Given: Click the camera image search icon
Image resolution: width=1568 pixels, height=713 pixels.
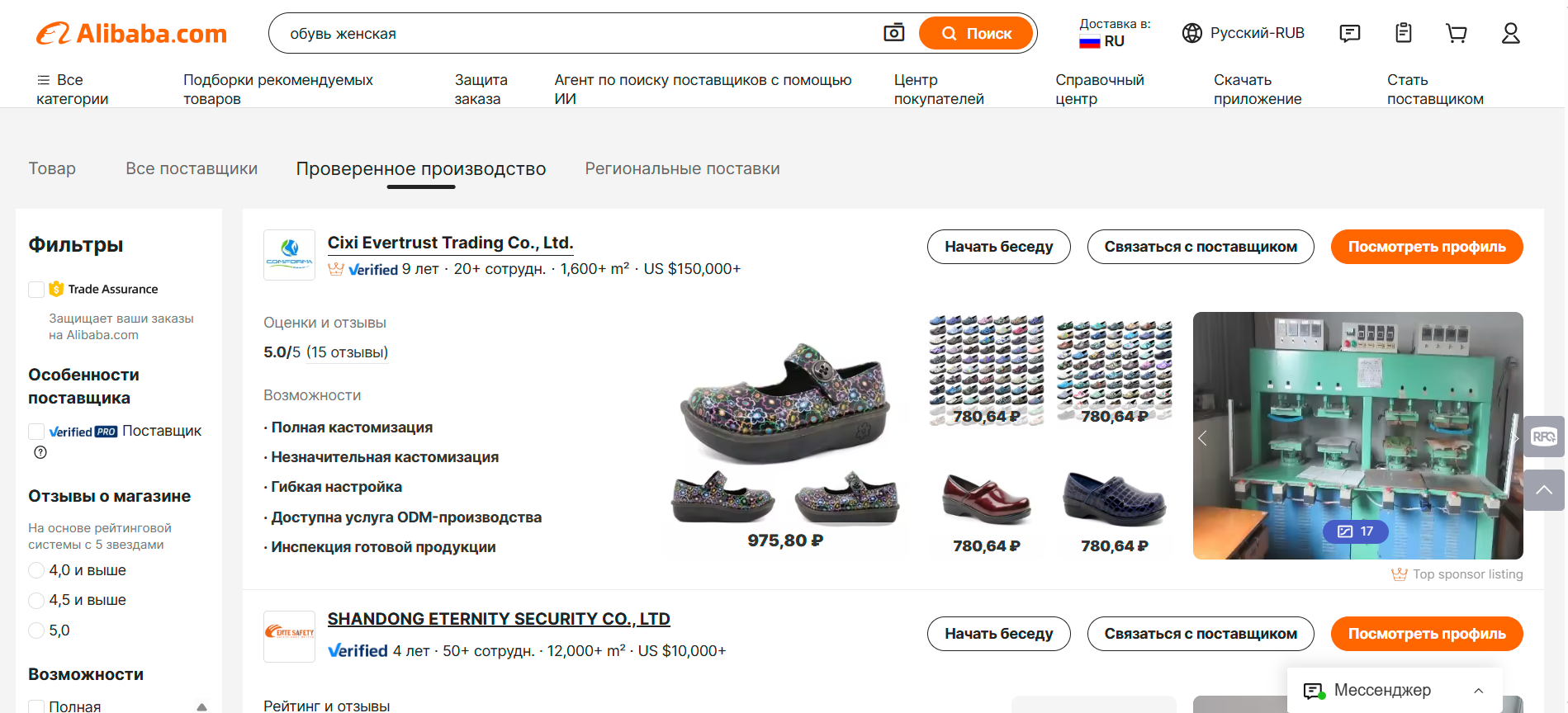Looking at the screenshot, I should point(893,33).
